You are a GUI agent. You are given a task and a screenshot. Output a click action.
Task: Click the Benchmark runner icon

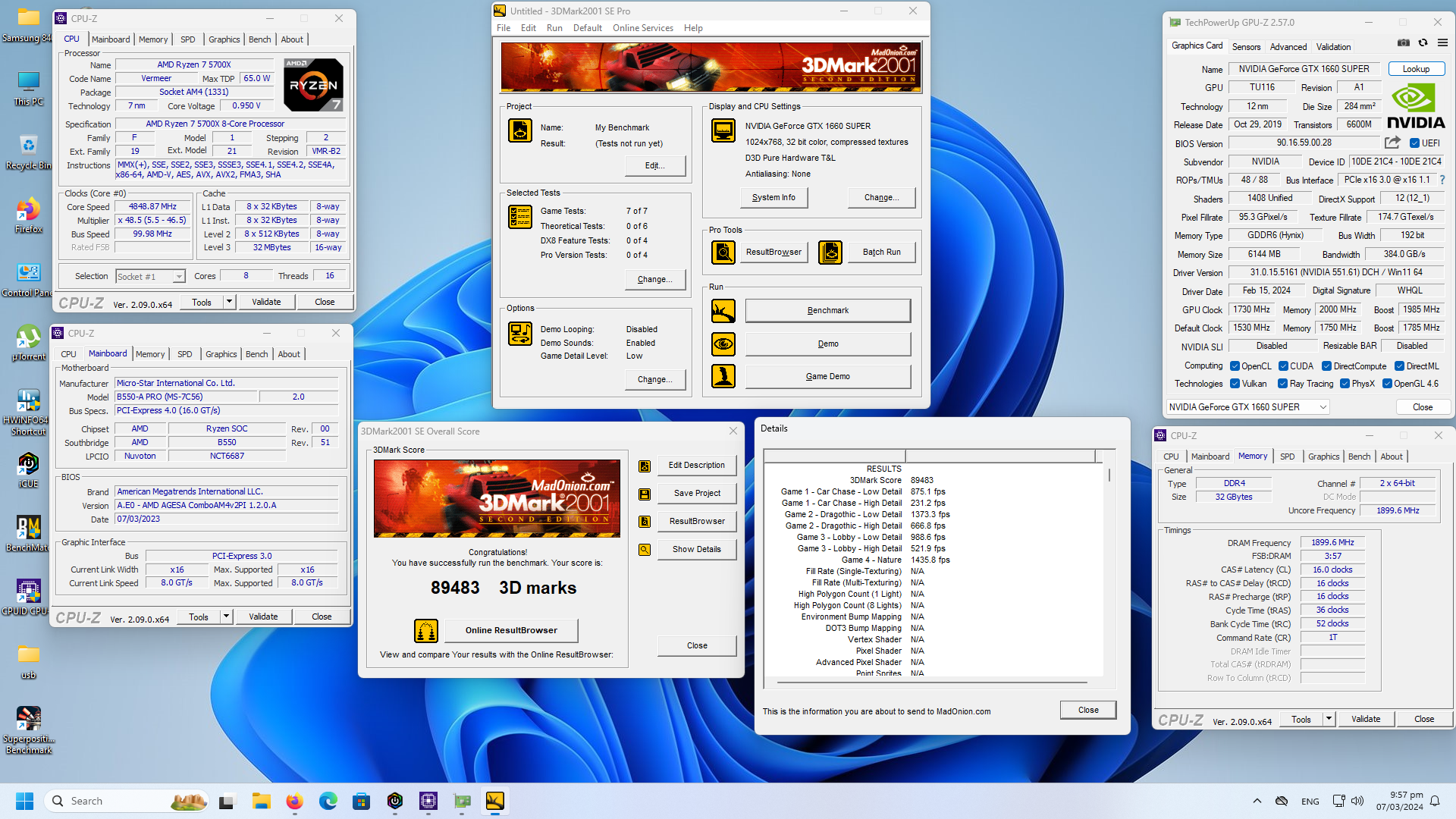pyautogui.click(x=723, y=310)
